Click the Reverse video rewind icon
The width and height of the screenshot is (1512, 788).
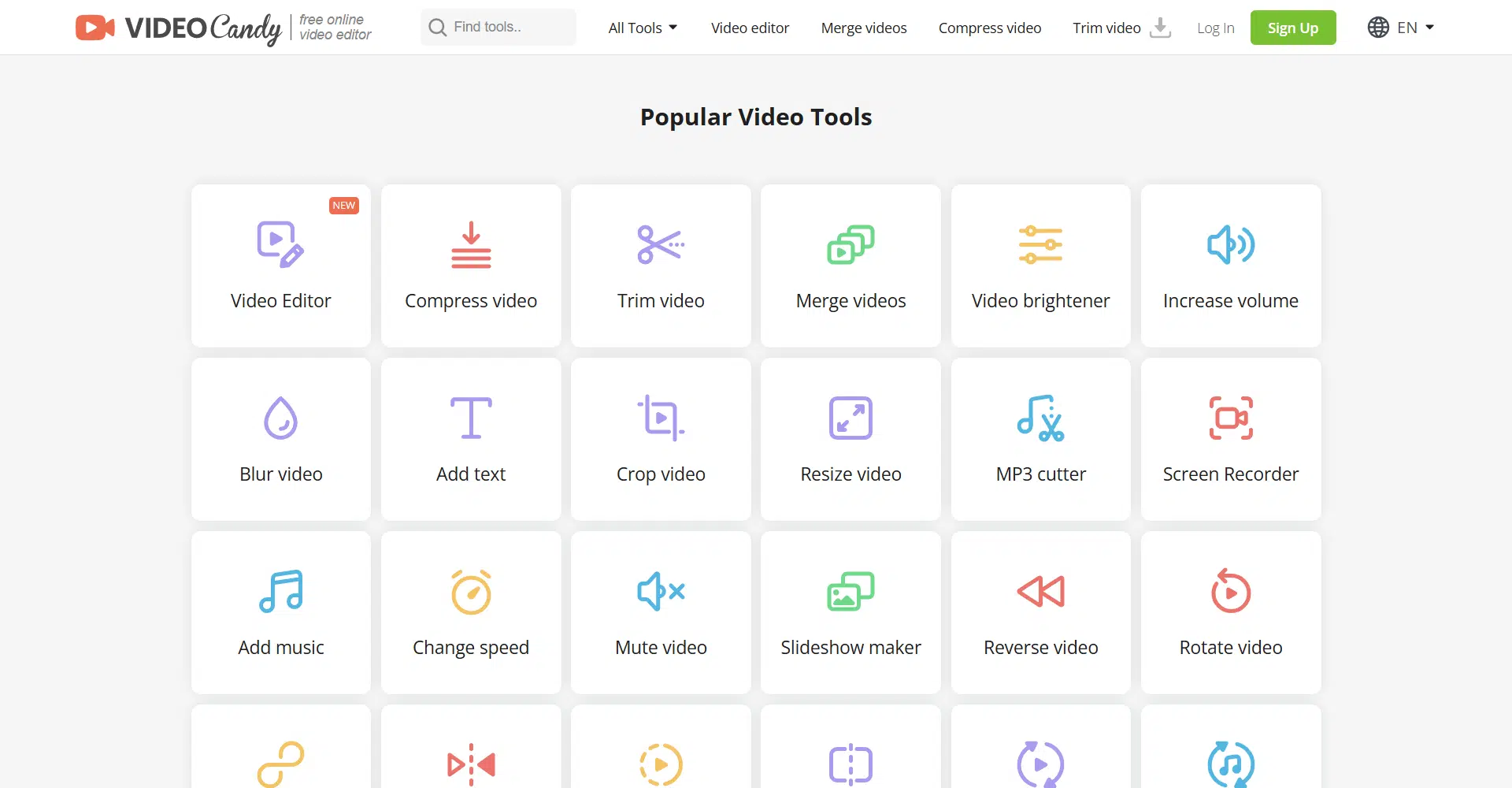pyautogui.click(x=1040, y=591)
